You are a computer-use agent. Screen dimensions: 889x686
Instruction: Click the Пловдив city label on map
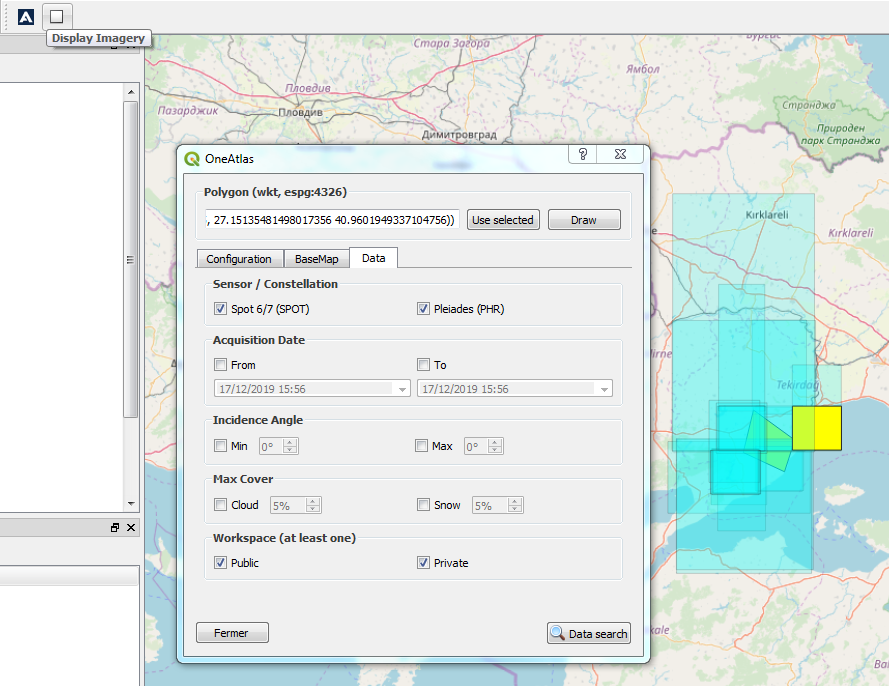(x=300, y=112)
